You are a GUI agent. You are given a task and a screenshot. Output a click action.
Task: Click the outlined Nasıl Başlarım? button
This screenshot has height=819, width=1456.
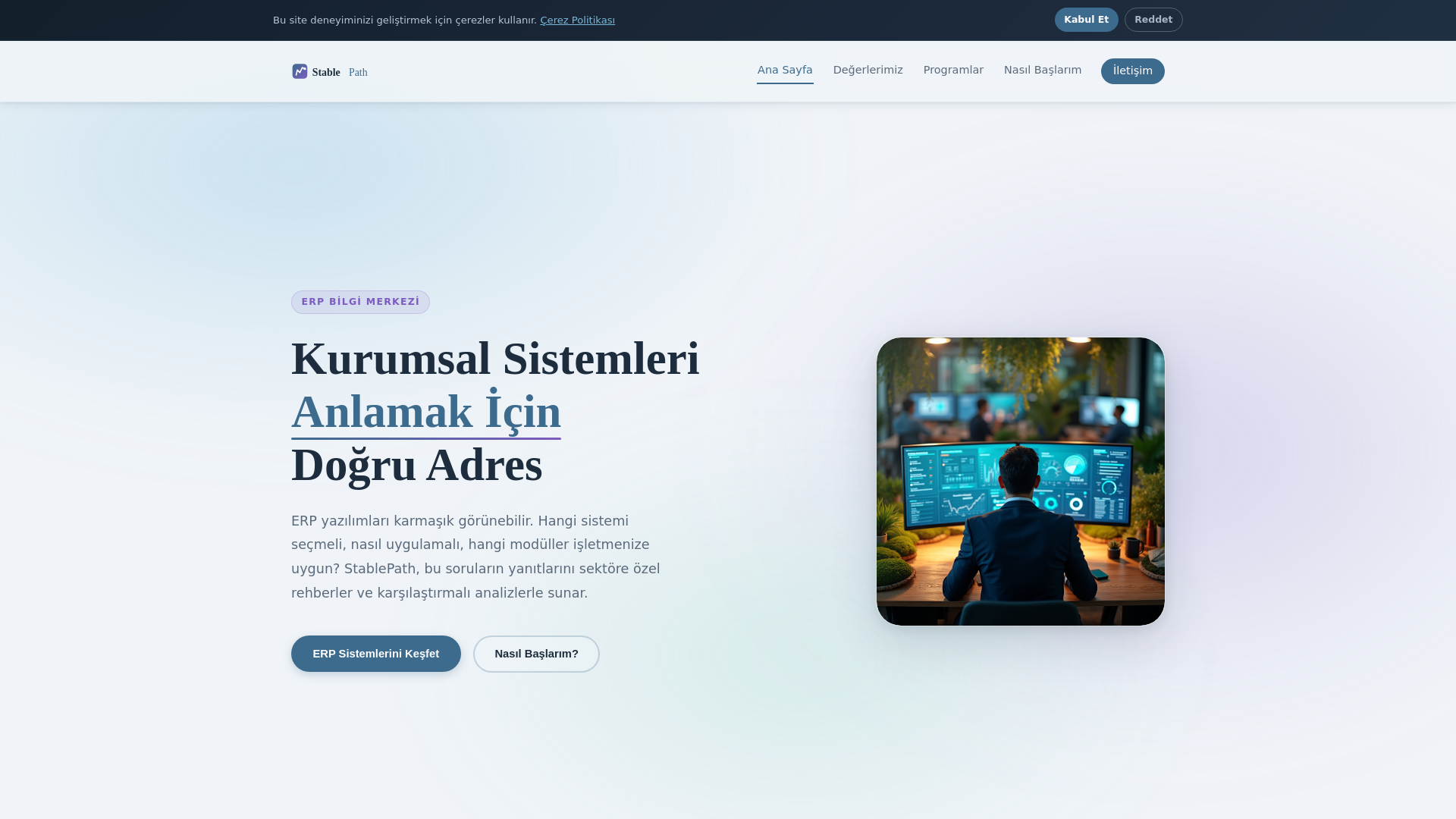click(x=536, y=654)
